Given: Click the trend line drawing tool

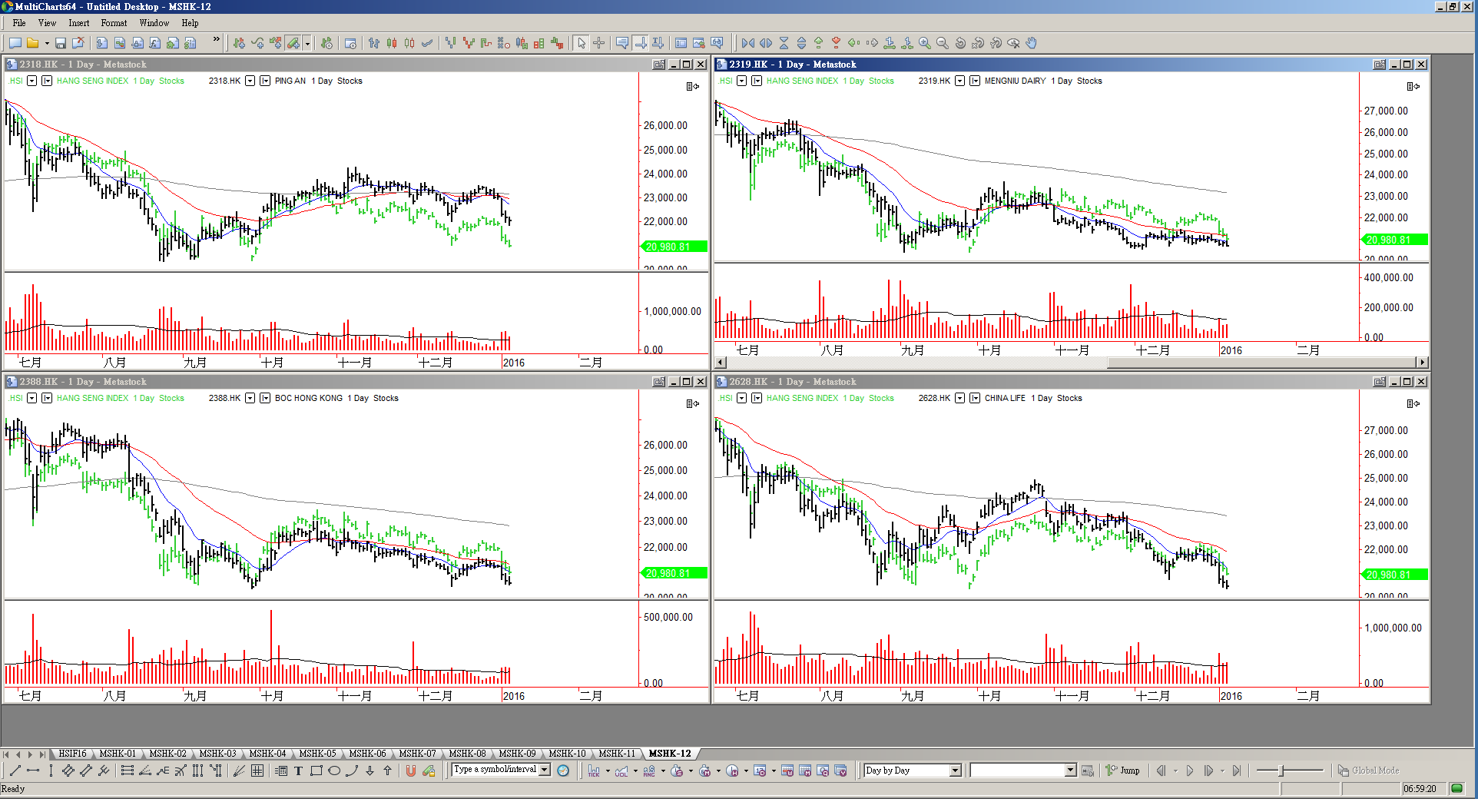Looking at the screenshot, I should coord(15,771).
